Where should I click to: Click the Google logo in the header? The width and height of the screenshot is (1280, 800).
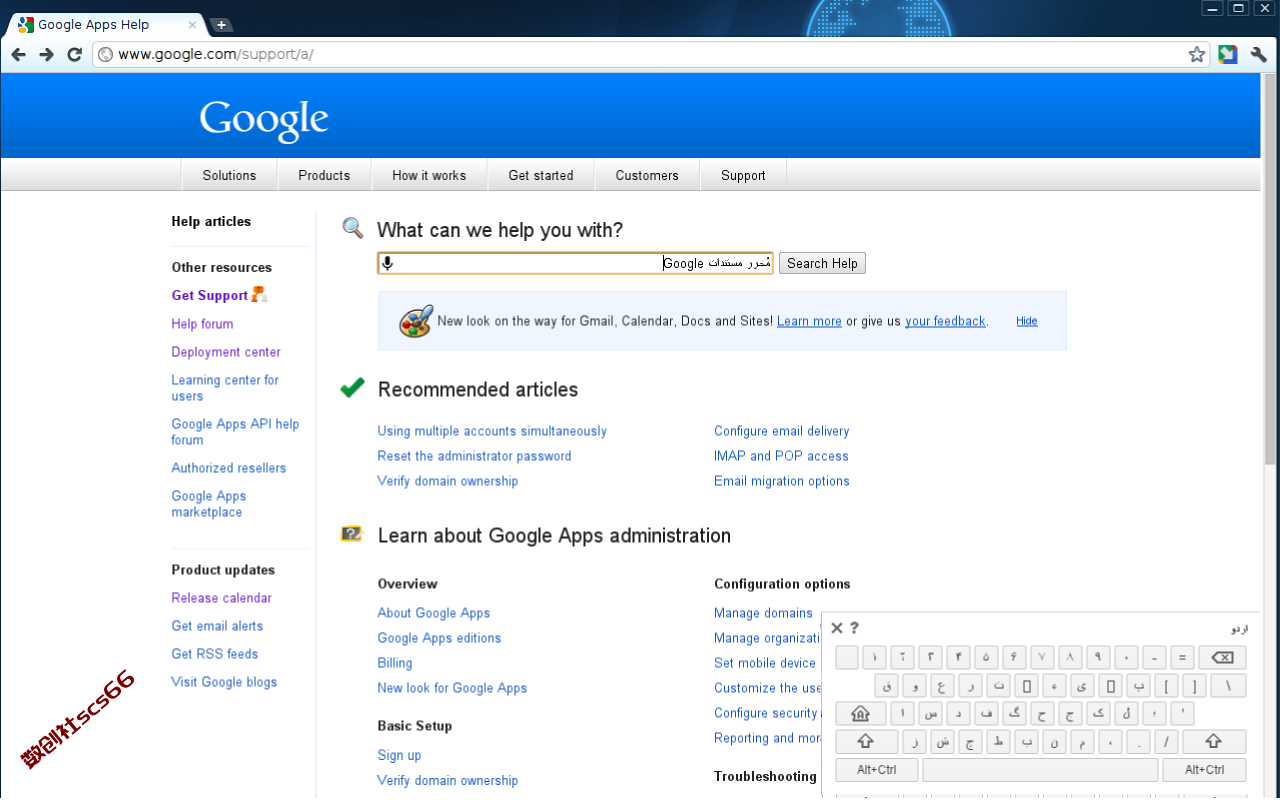264,120
